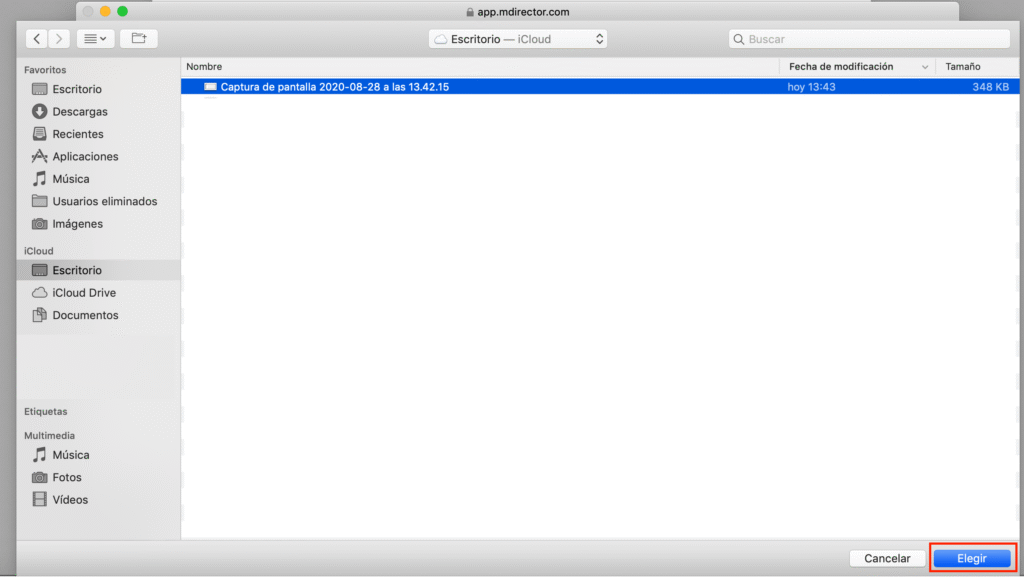Select the Captura de pantalla 2020-08-28 file
The height and width of the screenshot is (577, 1024).
334,87
